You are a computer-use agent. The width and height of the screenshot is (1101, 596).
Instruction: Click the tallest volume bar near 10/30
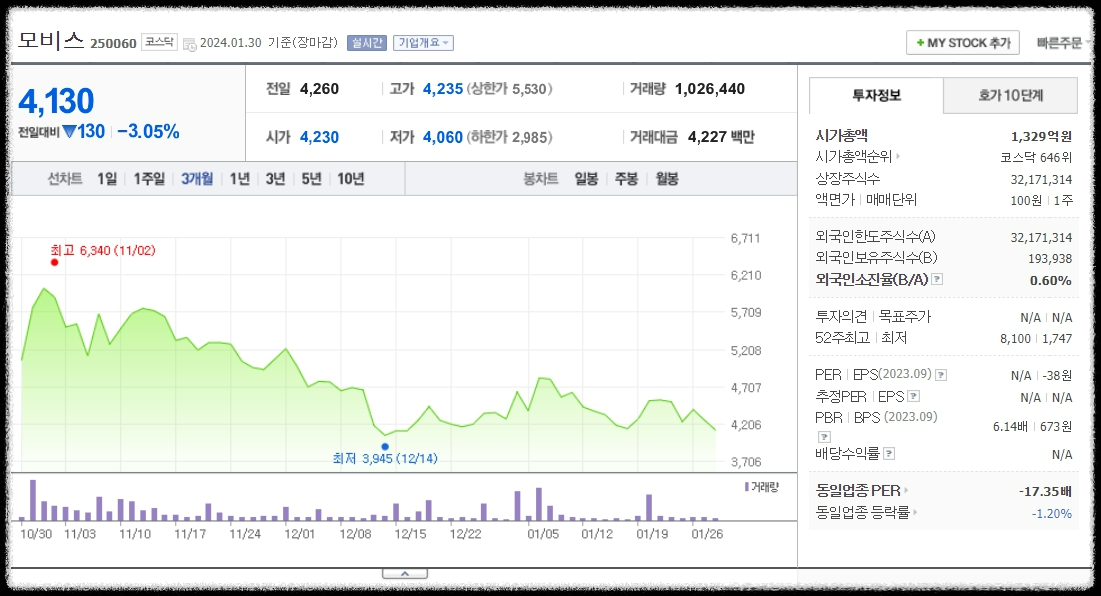click(x=33, y=500)
